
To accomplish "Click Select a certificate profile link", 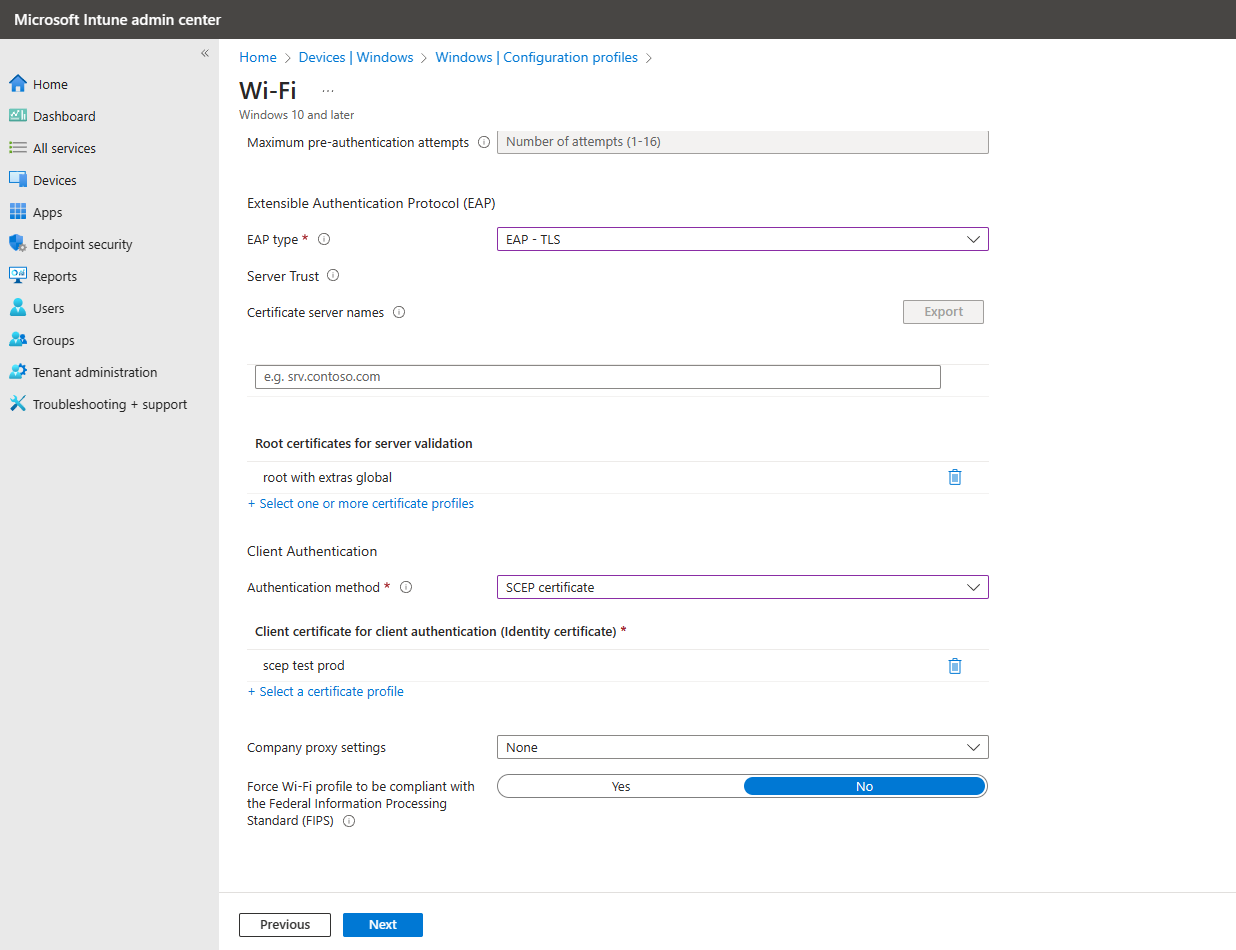I will [326, 692].
